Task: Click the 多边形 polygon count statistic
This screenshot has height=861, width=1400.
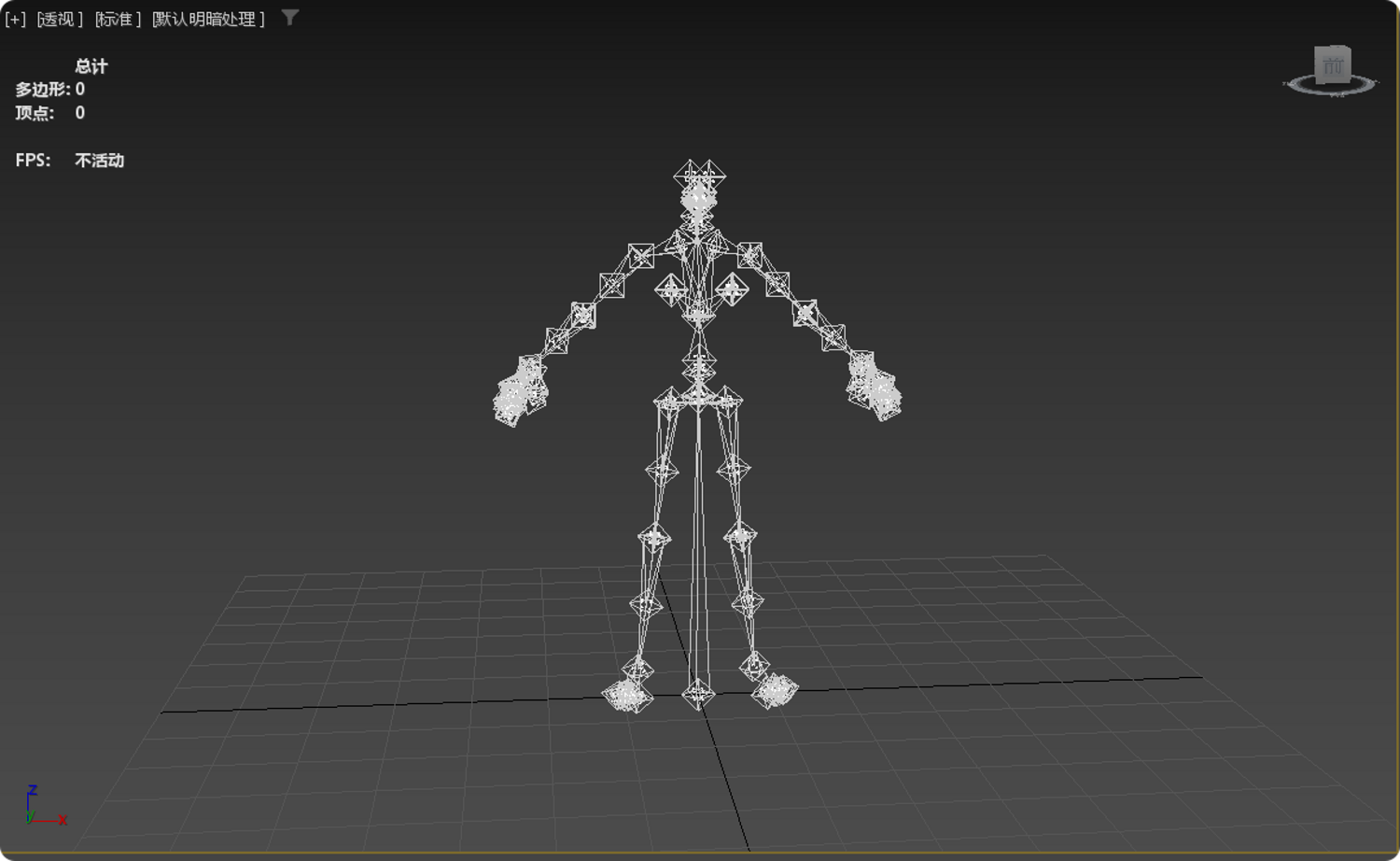Action: point(49,90)
